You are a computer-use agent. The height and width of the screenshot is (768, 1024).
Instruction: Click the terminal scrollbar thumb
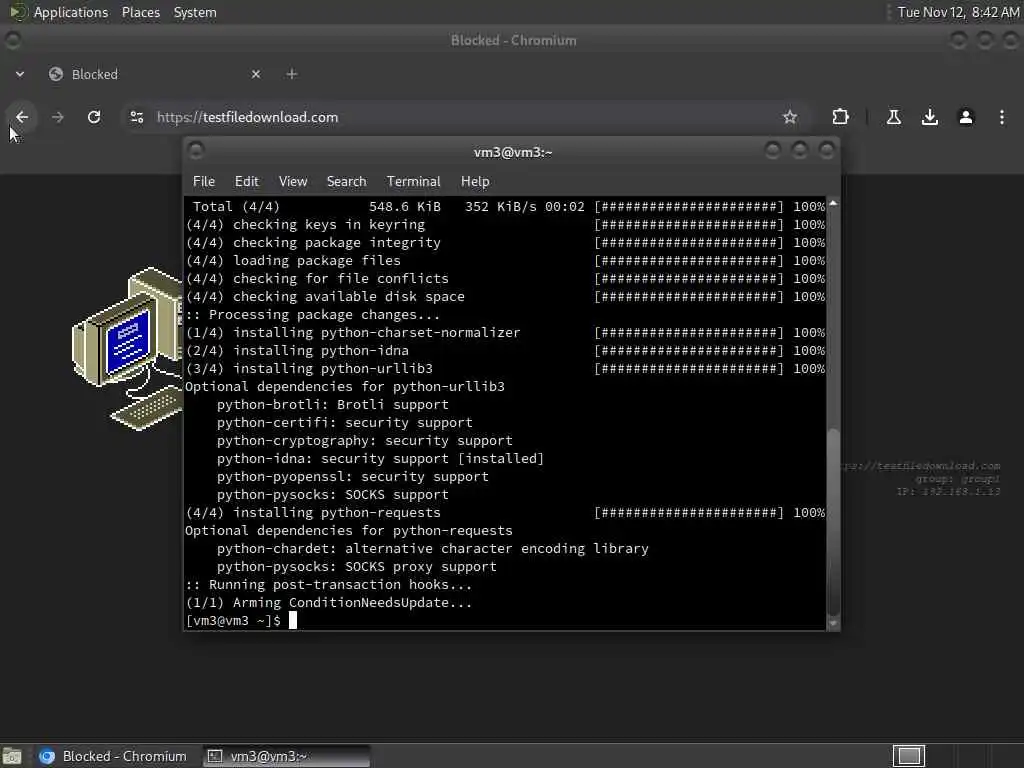[x=833, y=520]
